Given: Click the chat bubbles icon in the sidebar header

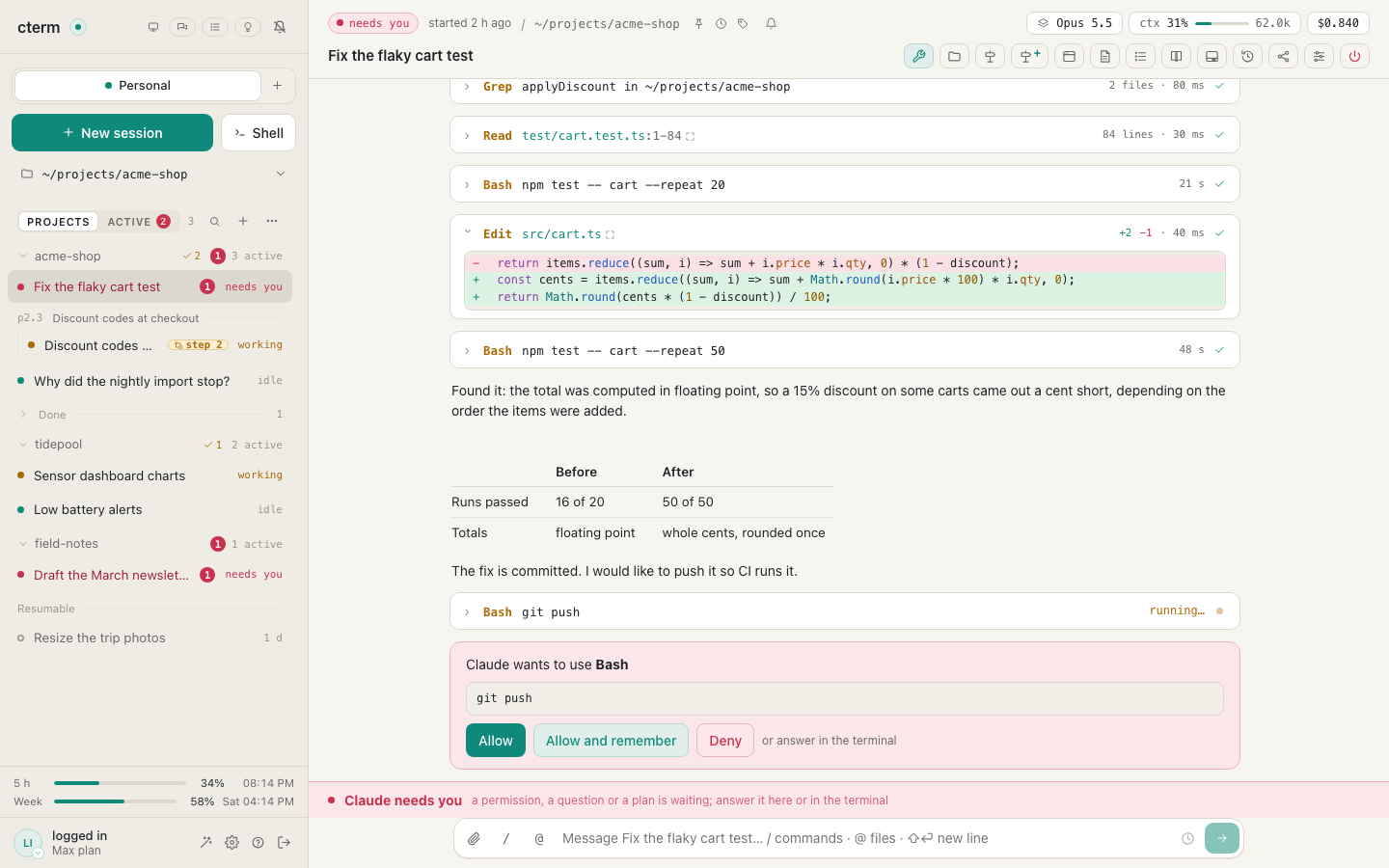Looking at the screenshot, I should click(x=182, y=27).
